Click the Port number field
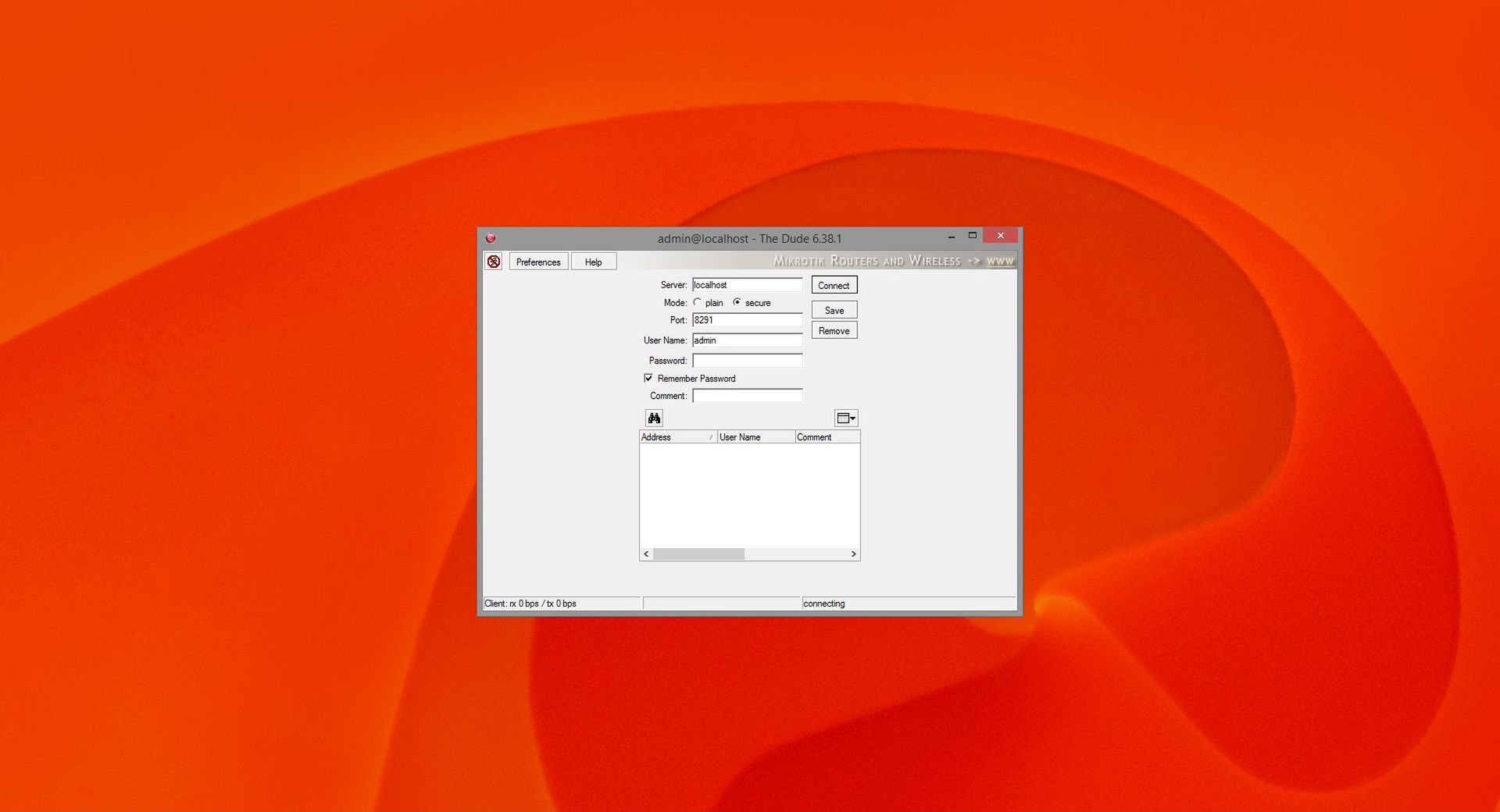The width and height of the screenshot is (1500, 812). 747,320
